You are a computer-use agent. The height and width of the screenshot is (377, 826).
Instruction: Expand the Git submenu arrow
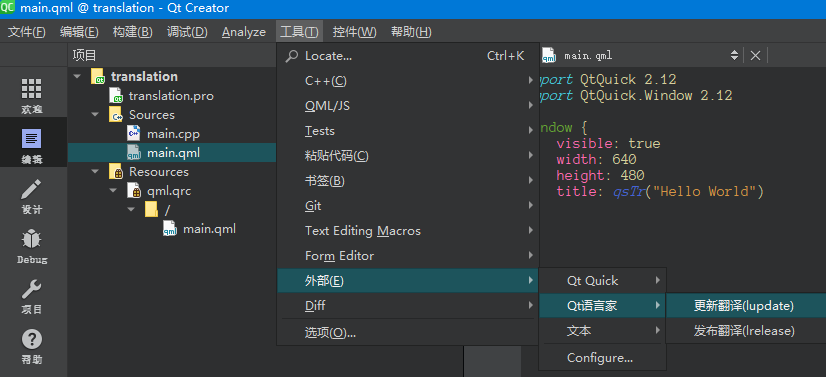(530, 206)
